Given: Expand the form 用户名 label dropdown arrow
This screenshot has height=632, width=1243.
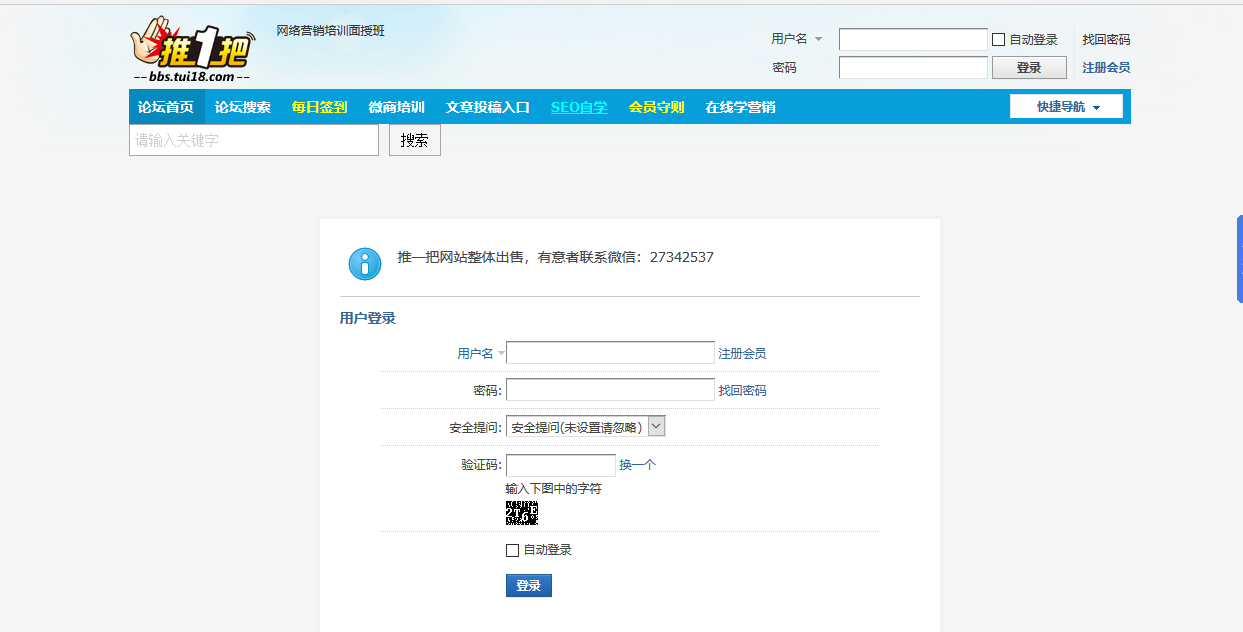Looking at the screenshot, I should click(501, 353).
